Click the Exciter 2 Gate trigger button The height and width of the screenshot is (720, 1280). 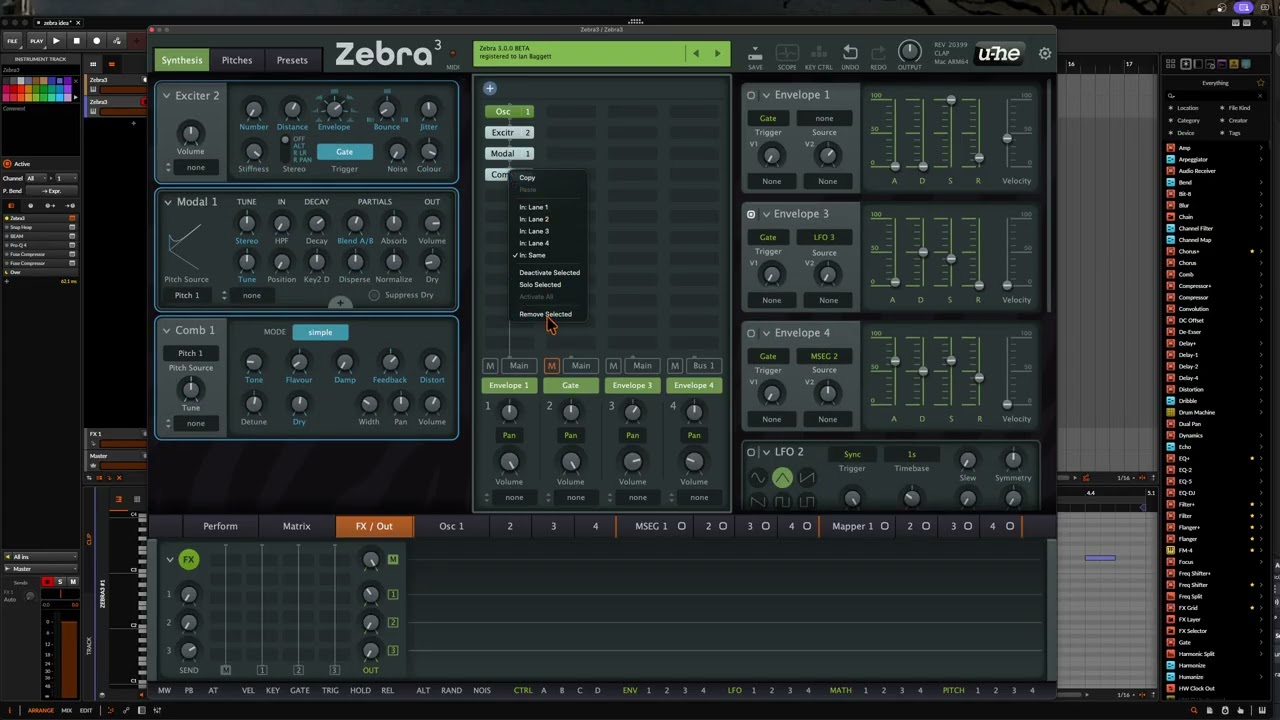(x=344, y=152)
